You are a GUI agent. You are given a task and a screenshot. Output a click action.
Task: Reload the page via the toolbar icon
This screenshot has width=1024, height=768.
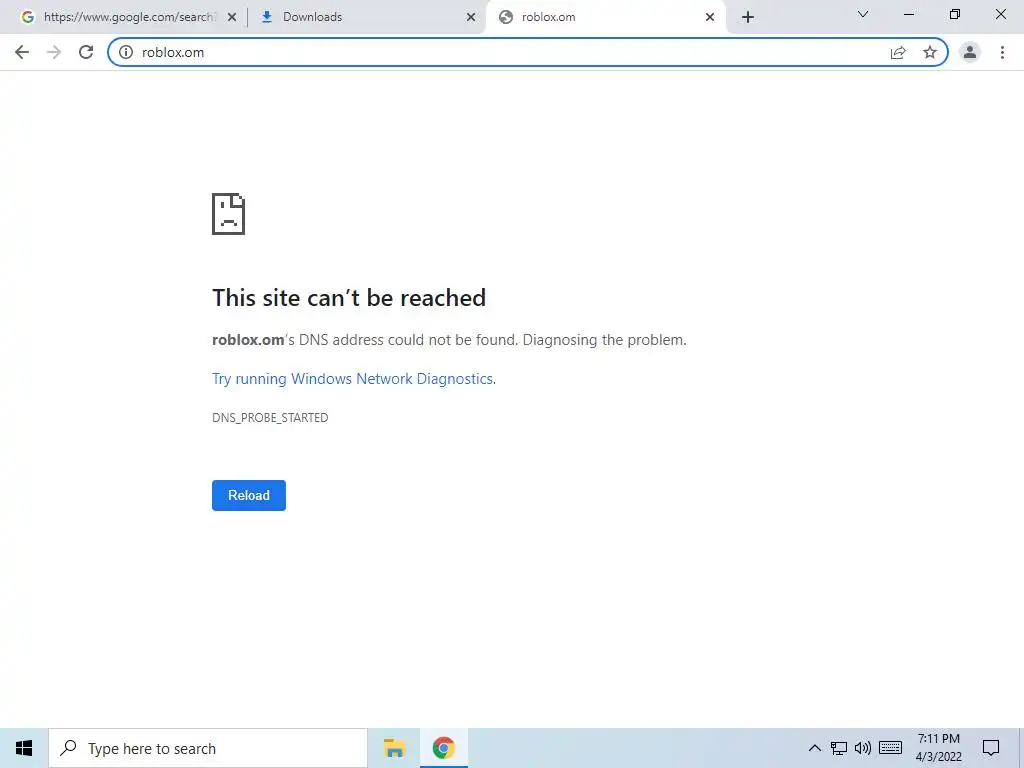point(86,52)
